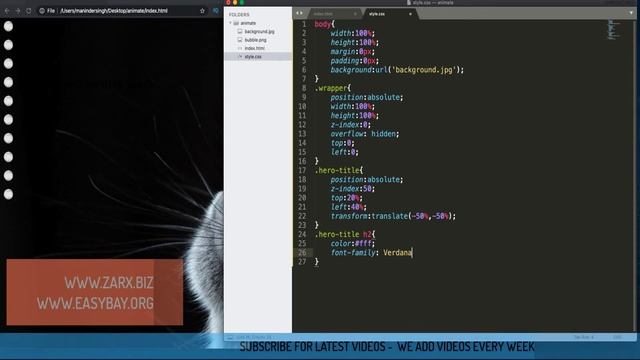Click 'z-index:50;' in the editor
Image resolution: width=640 pixels, height=360 pixels.
pyautogui.click(x=353, y=189)
